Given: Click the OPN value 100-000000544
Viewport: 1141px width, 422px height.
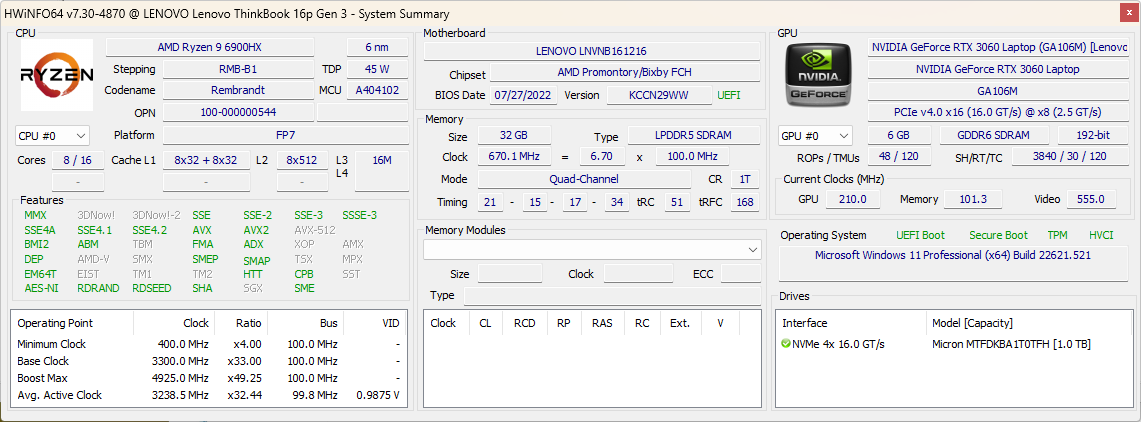Looking at the screenshot, I should pos(239,113).
